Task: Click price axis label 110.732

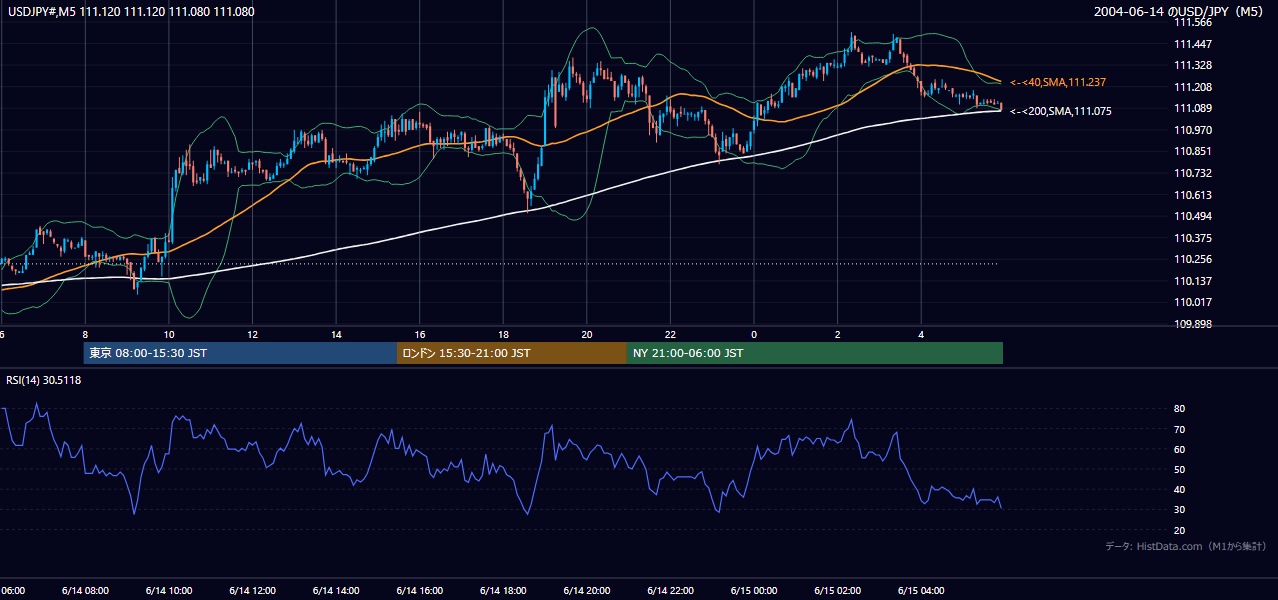Action: coord(1193,173)
